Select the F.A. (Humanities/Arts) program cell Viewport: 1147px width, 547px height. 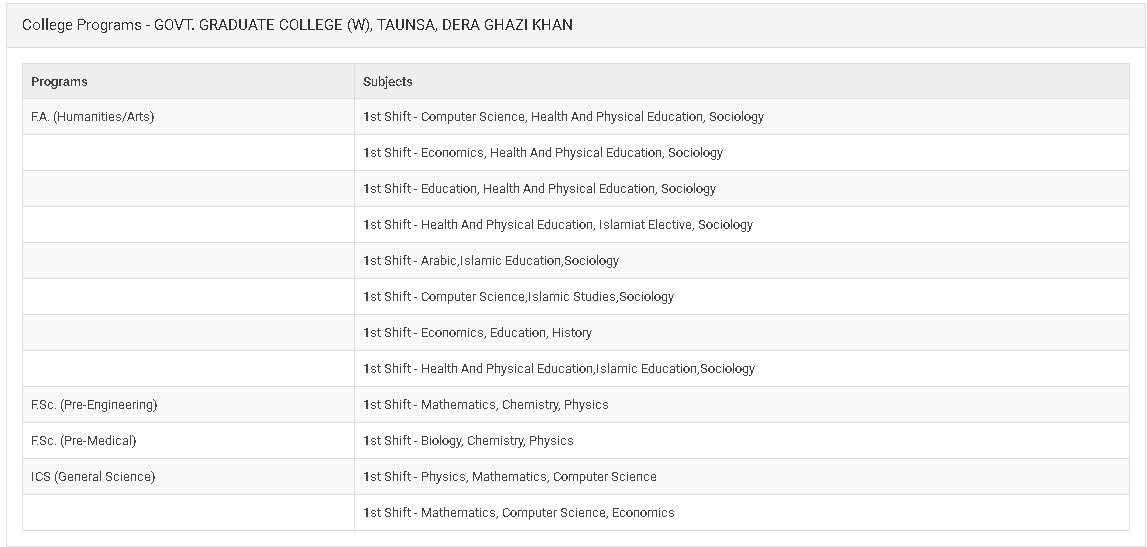click(93, 117)
